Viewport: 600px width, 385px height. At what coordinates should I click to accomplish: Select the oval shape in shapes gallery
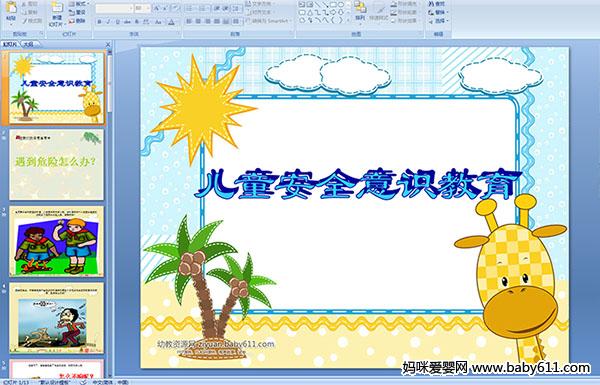pyautogui.click(x=340, y=5)
